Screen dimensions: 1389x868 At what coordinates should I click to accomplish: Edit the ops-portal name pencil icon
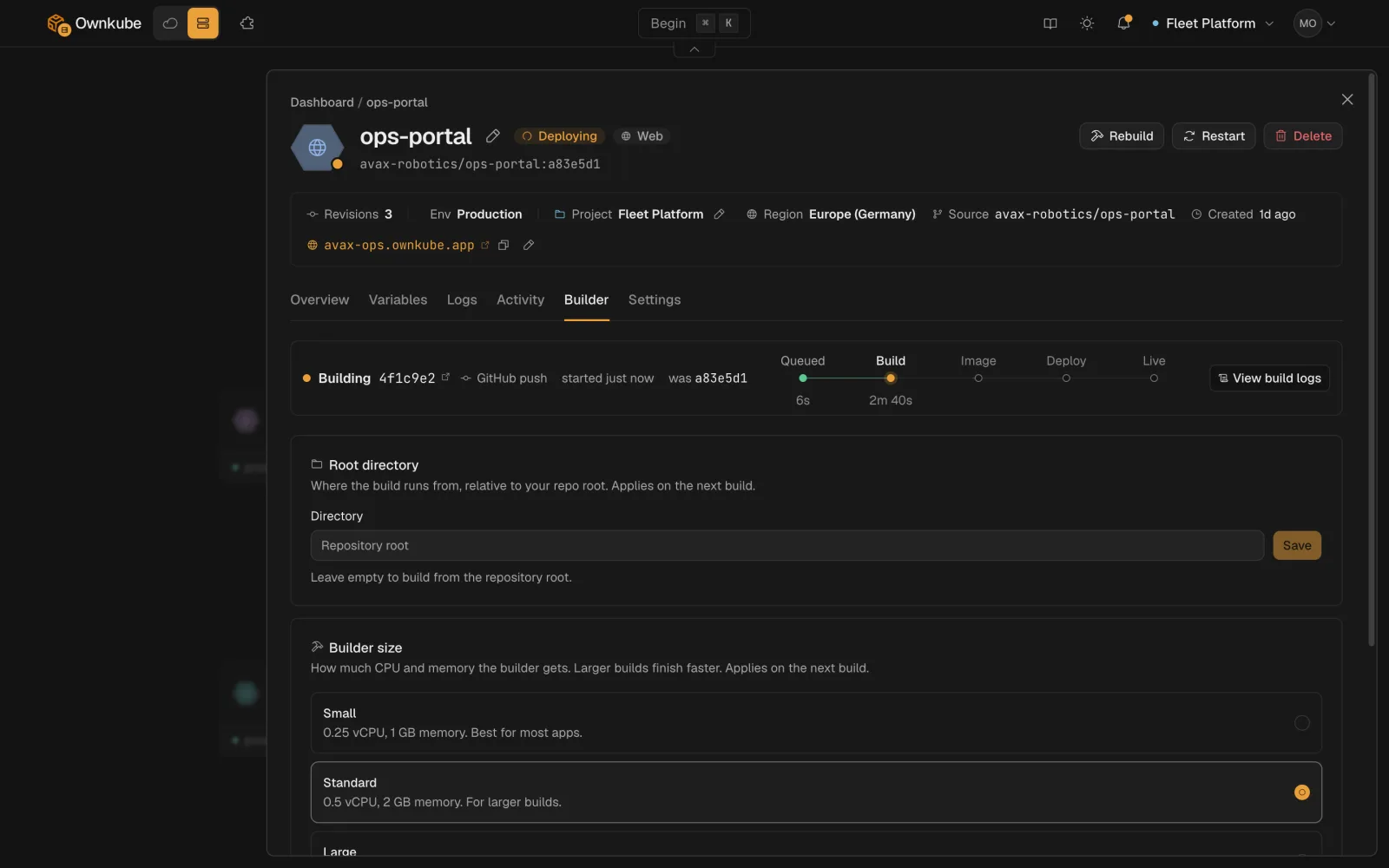click(x=493, y=136)
